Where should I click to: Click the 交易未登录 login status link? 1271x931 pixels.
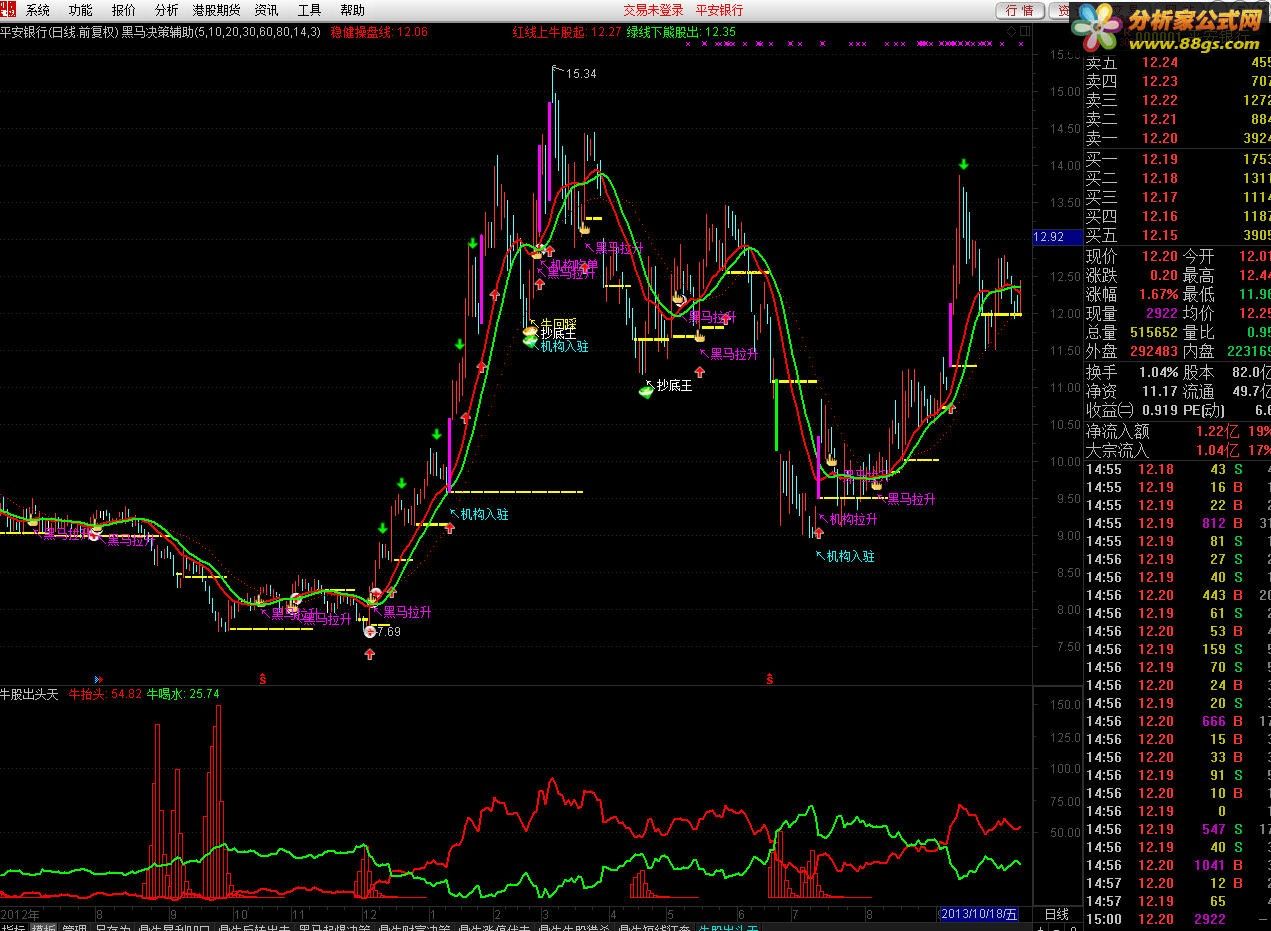point(654,10)
